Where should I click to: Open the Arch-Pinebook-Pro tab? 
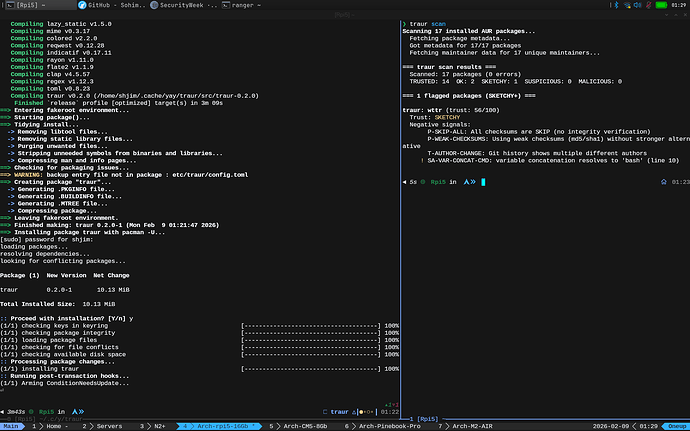392,425
